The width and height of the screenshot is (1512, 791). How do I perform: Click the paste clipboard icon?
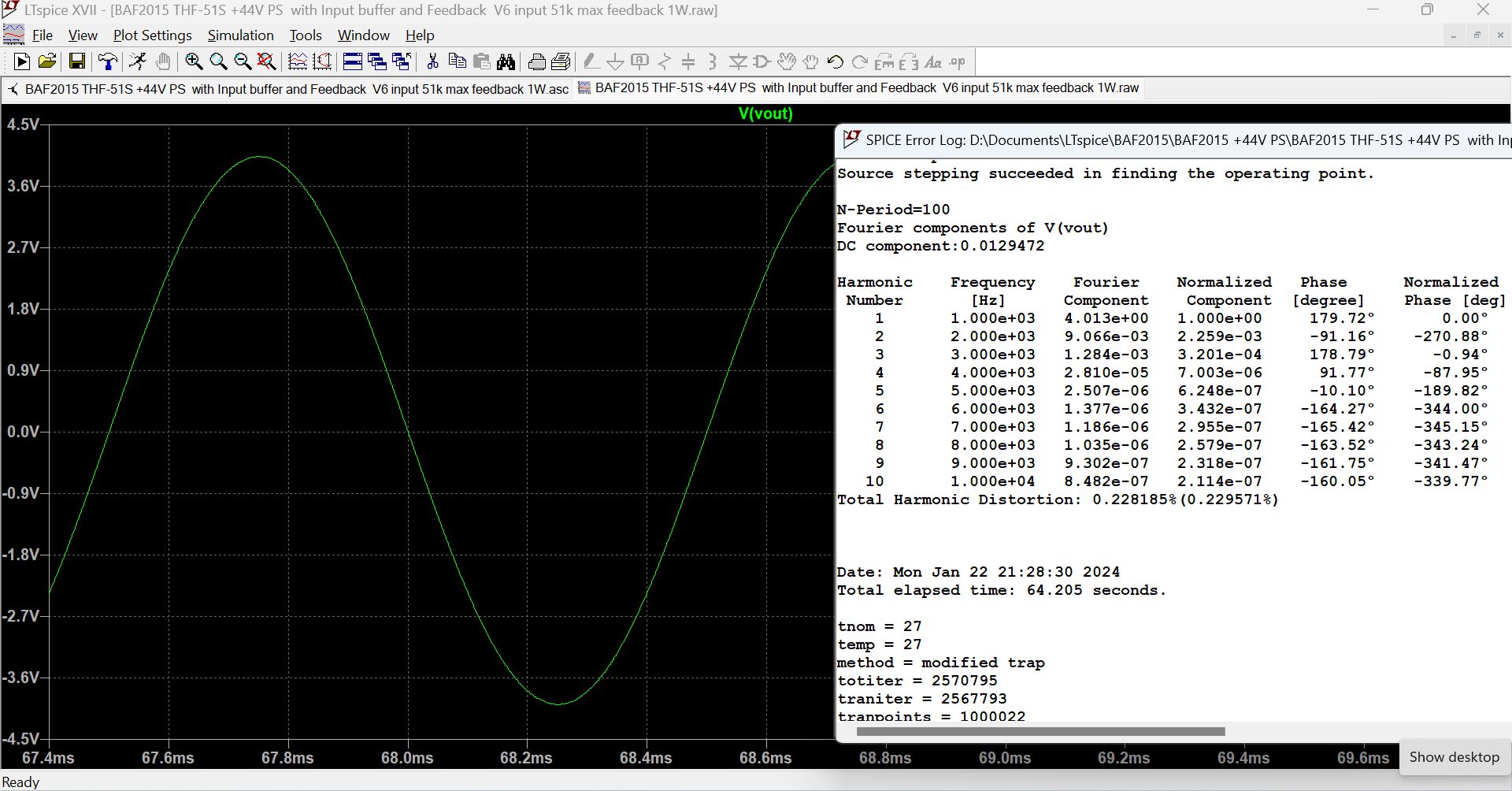click(x=481, y=61)
